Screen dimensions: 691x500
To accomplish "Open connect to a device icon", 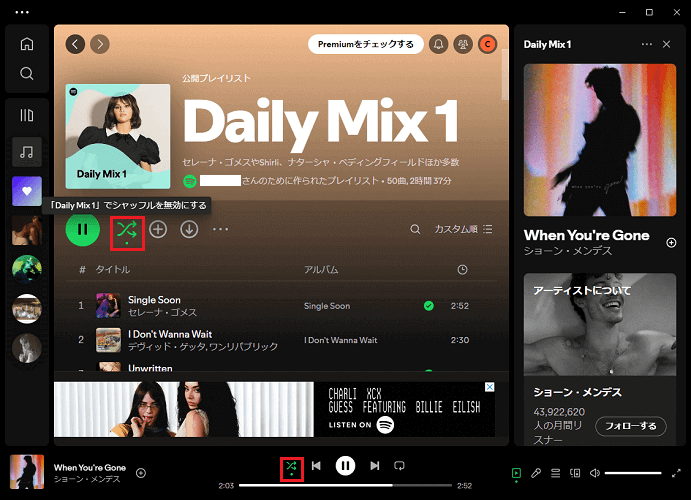I will 575,474.
